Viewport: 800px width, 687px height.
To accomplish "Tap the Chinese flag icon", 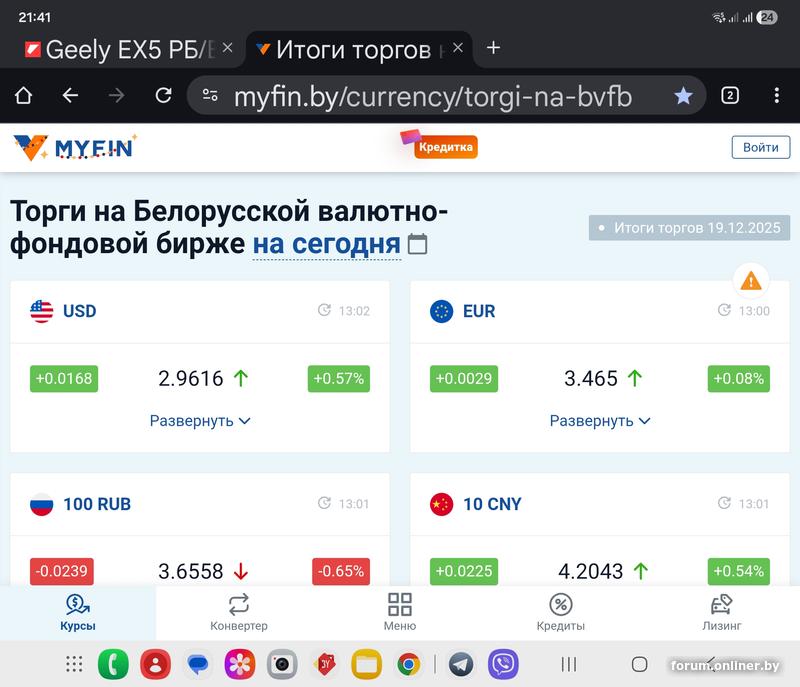I will [441, 504].
